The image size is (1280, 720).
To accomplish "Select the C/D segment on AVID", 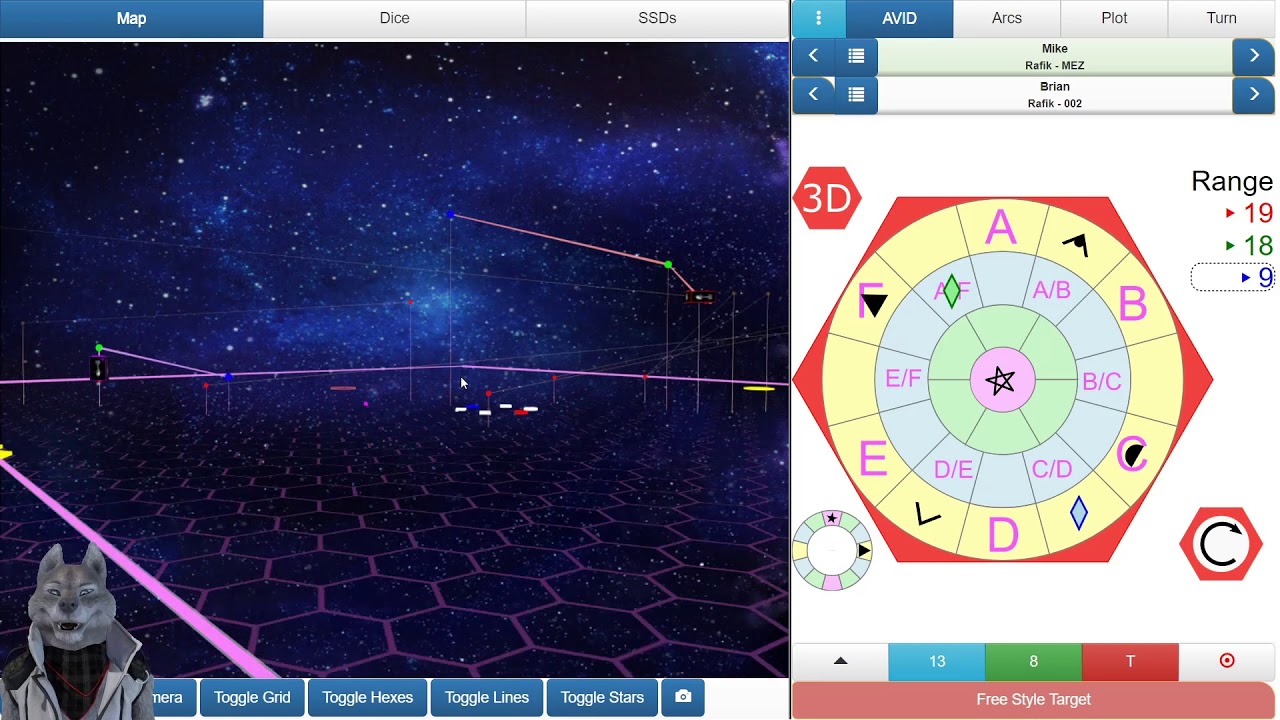I will pos(1052,469).
